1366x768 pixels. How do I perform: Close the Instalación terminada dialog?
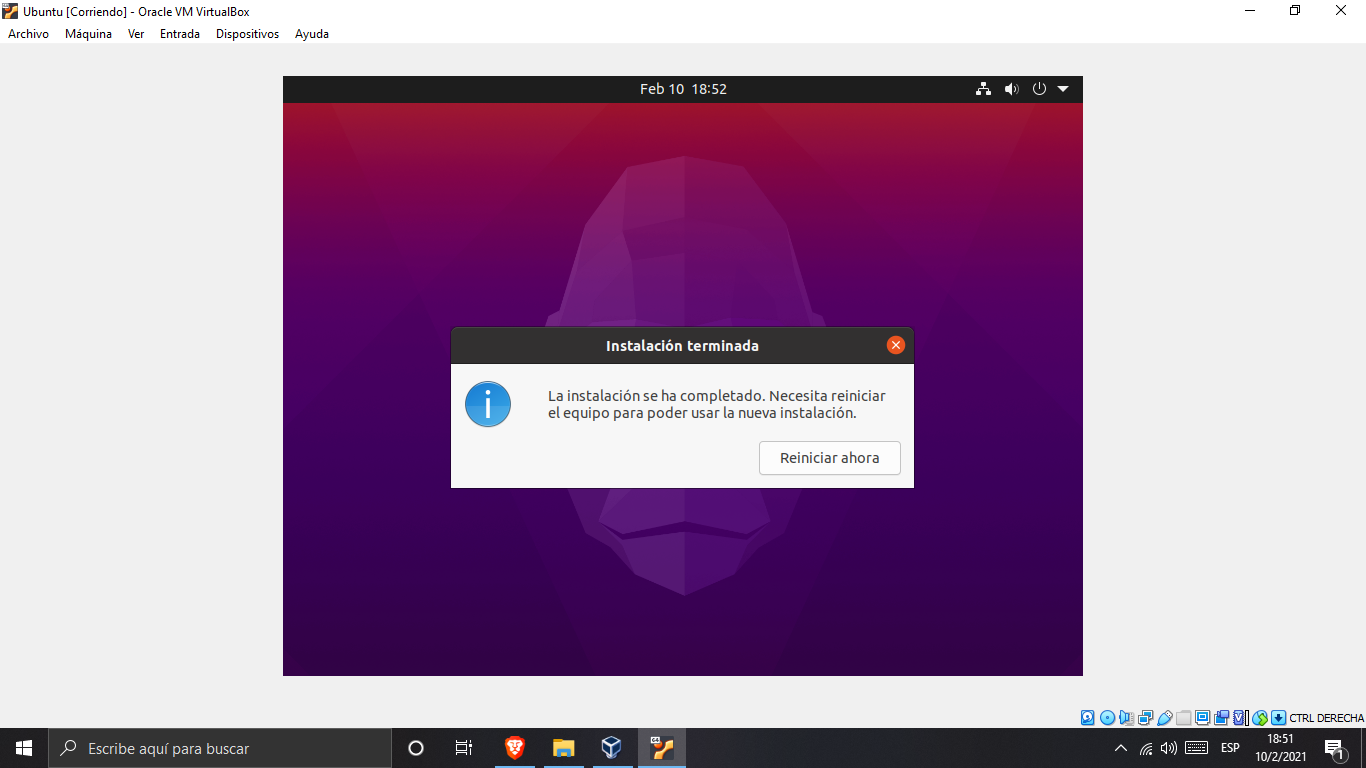pos(896,345)
